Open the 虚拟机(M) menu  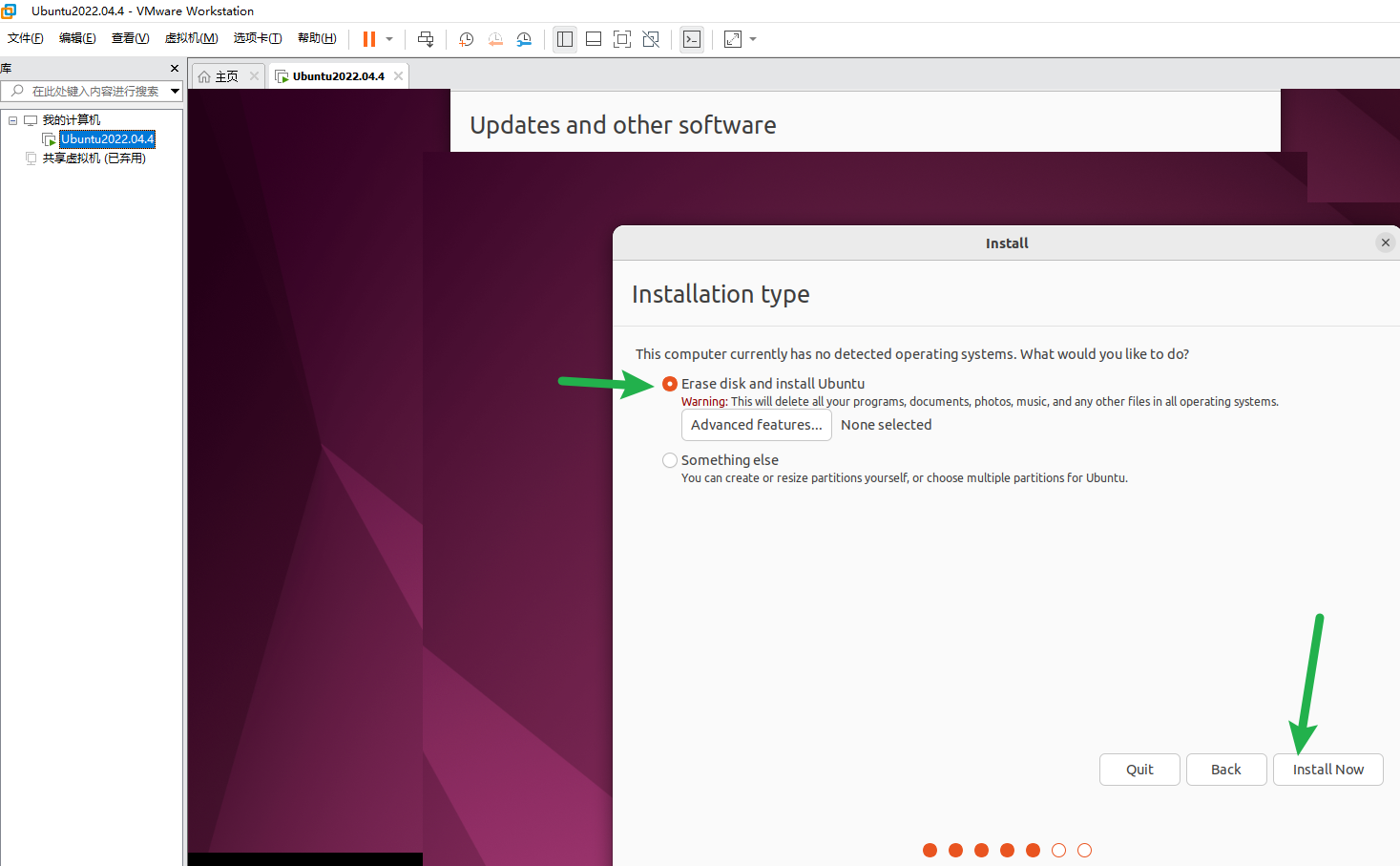tap(191, 38)
